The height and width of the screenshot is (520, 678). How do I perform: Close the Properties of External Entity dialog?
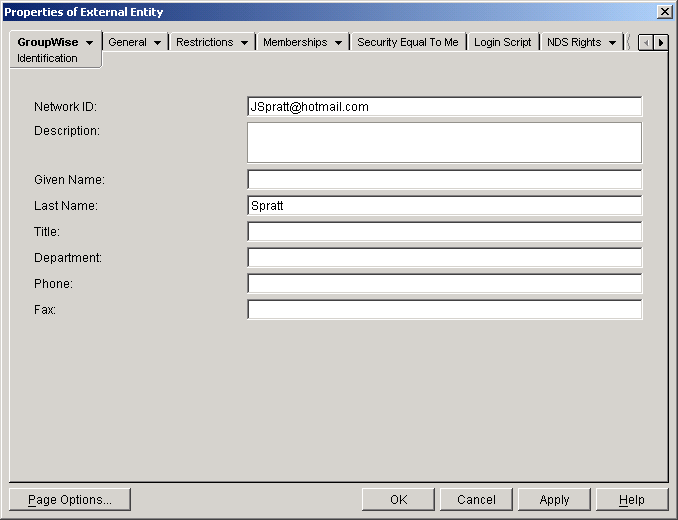coord(664,12)
